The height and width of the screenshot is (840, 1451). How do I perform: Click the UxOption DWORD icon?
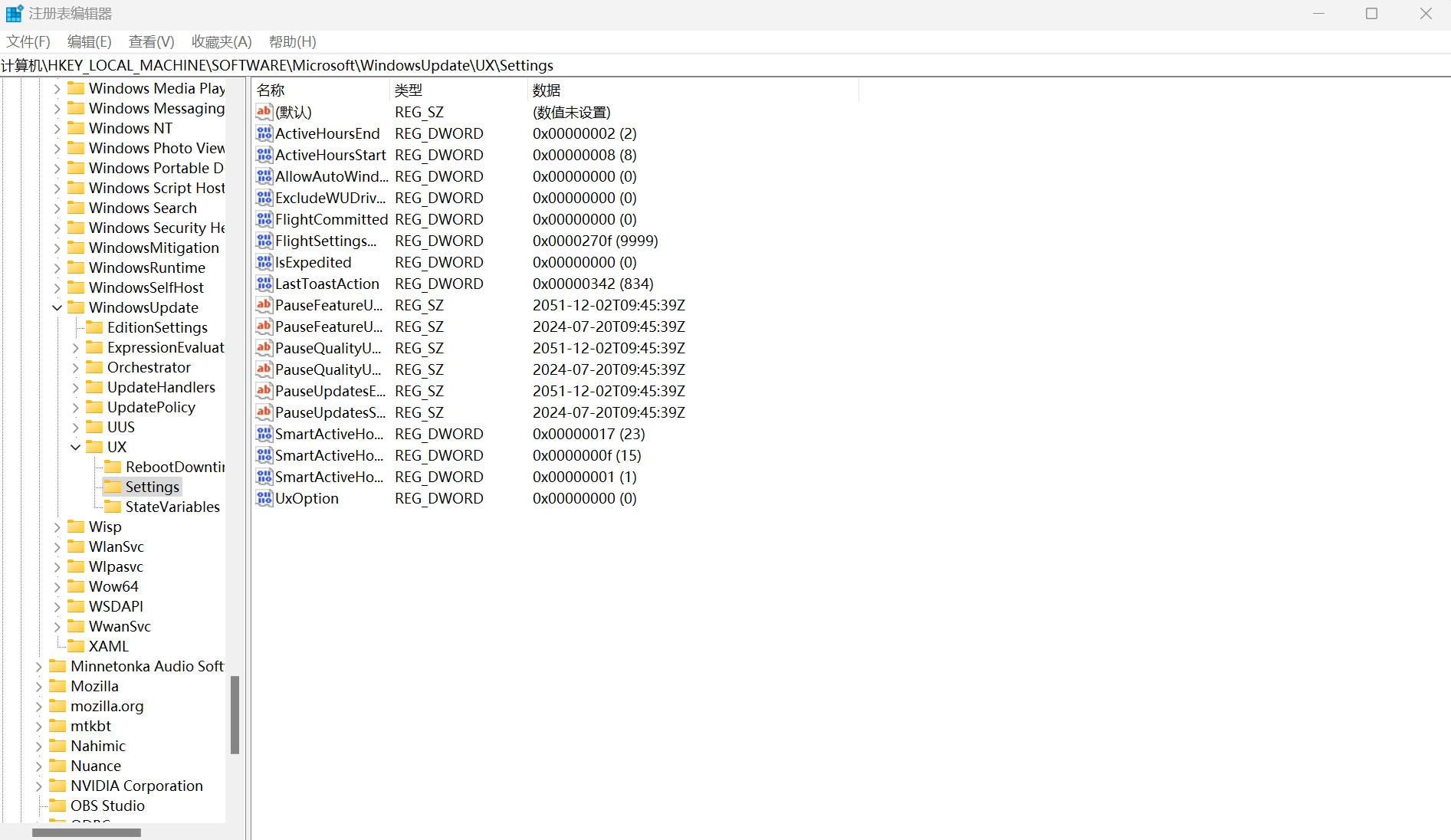coord(264,498)
